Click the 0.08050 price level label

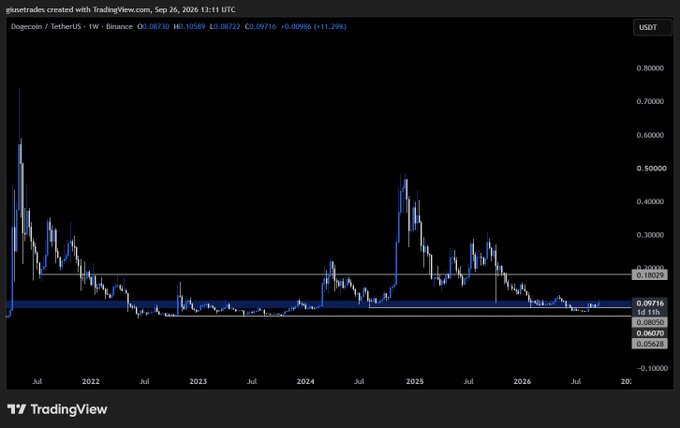point(649,322)
